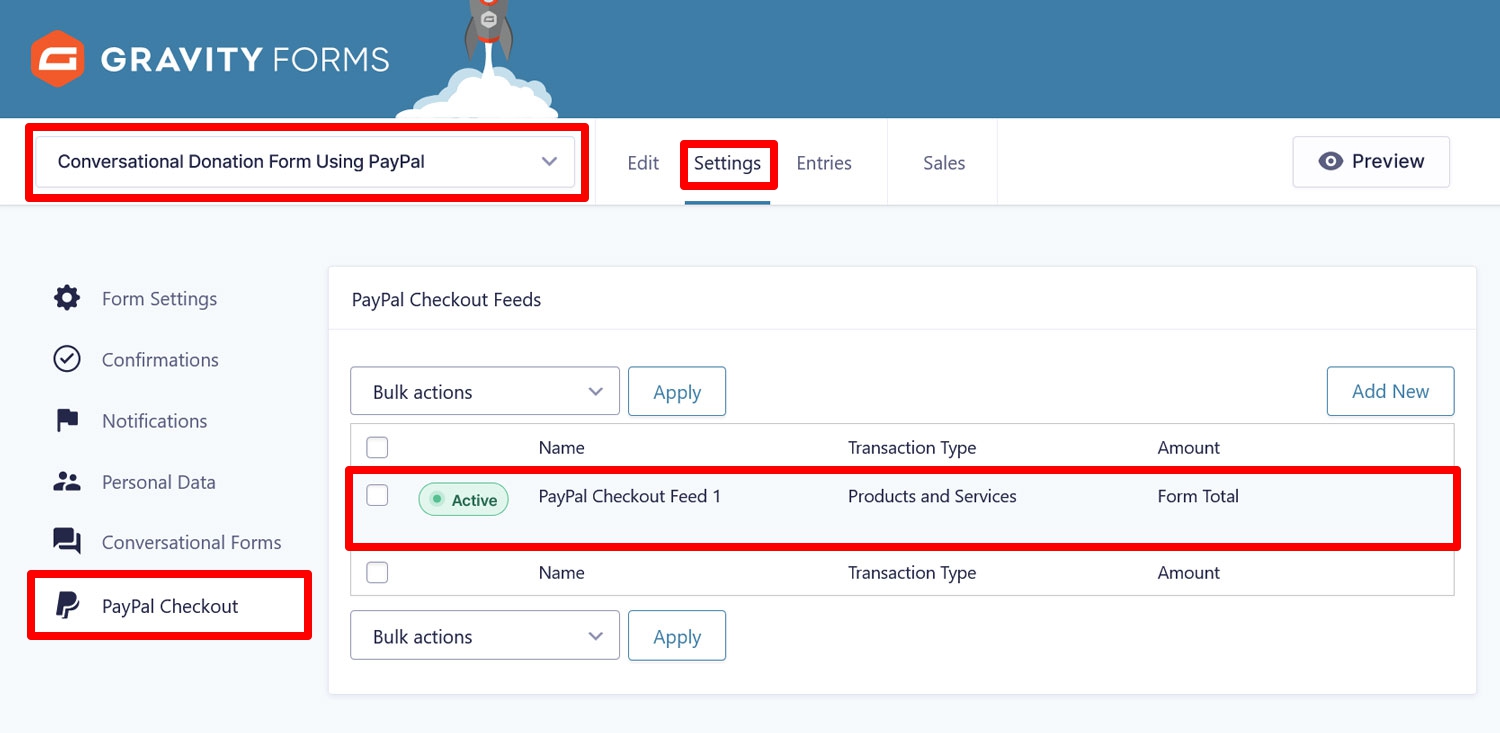This screenshot has height=733, width=1500.
Task: Click the bottom Name column footer
Action: pyautogui.click(x=561, y=572)
